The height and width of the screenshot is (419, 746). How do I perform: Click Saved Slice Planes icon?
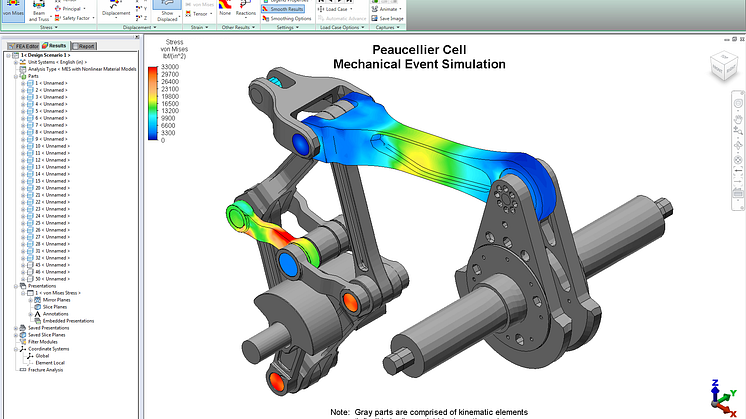point(22,335)
